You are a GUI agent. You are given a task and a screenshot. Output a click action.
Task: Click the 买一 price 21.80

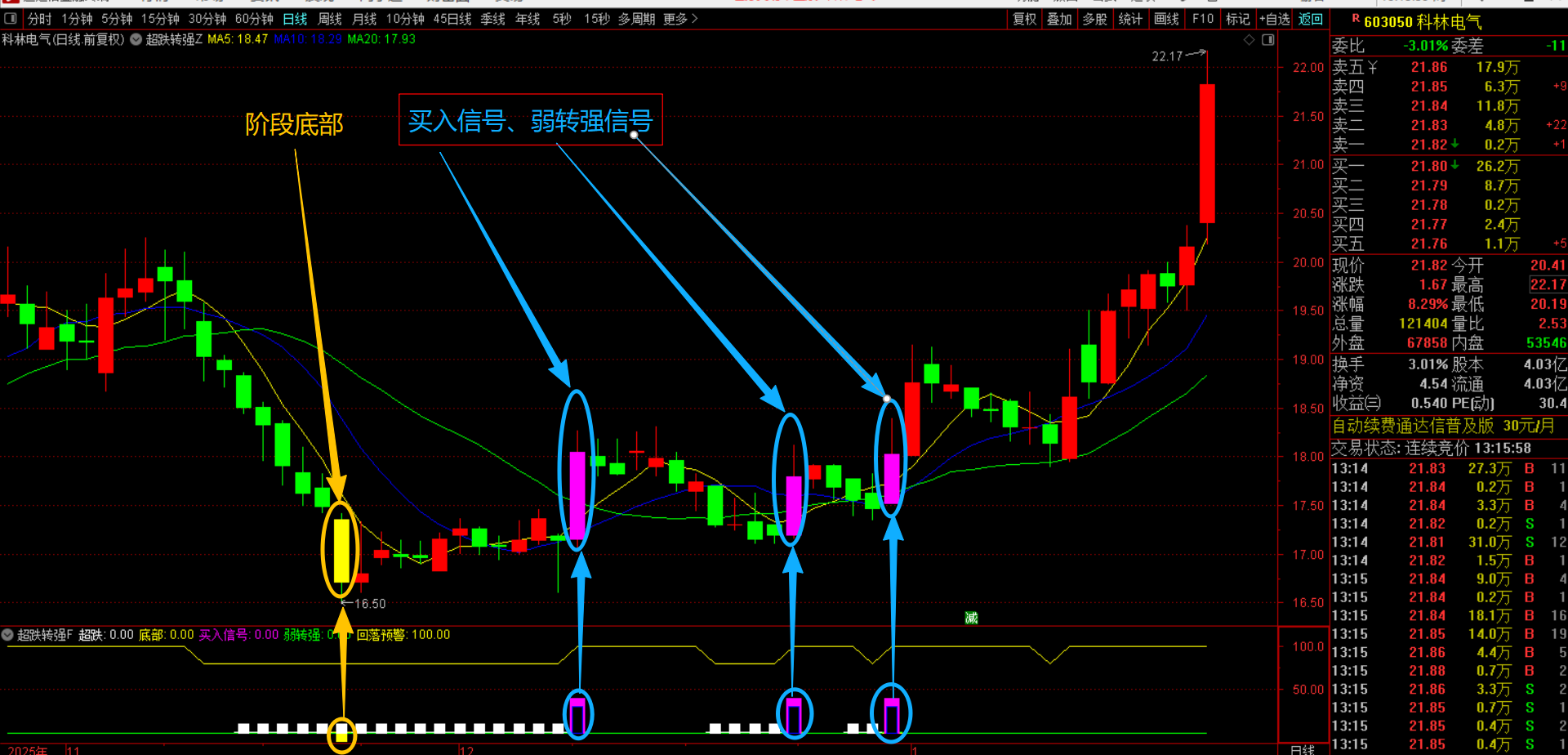click(x=1429, y=166)
